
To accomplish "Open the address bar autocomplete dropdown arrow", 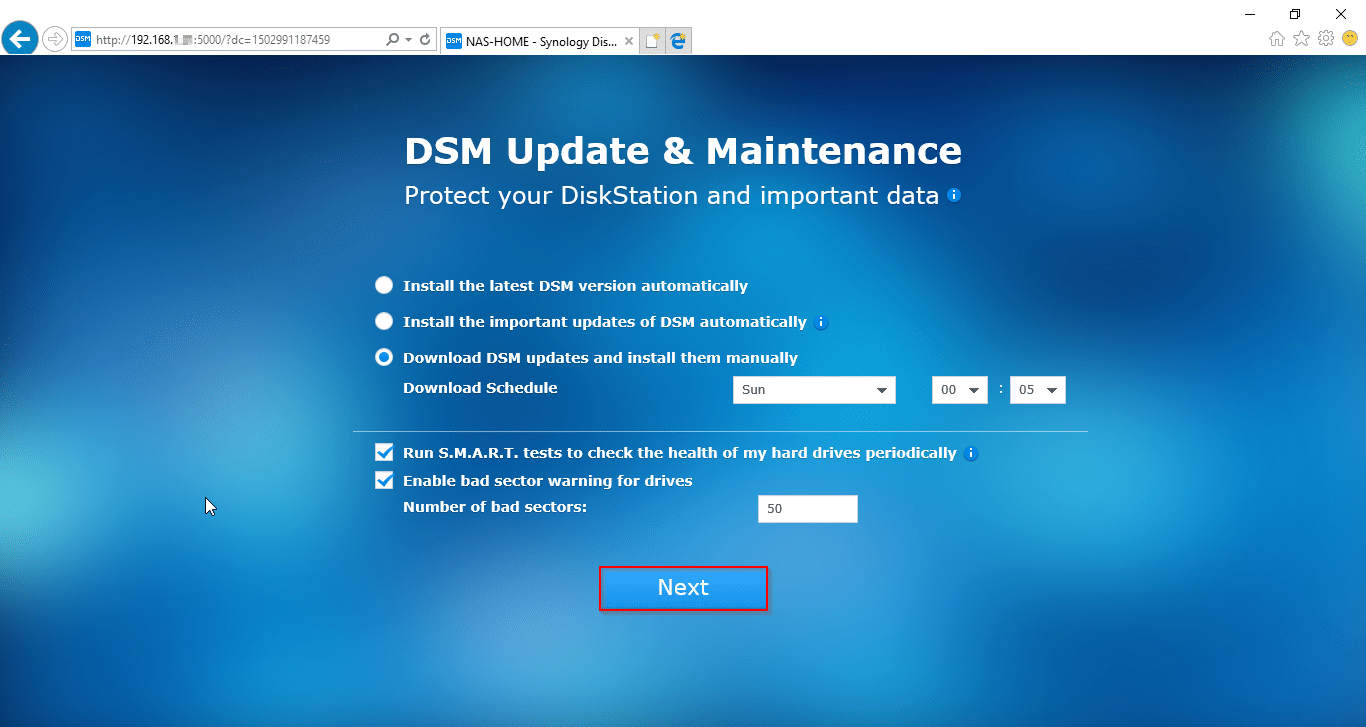I will (x=408, y=40).
